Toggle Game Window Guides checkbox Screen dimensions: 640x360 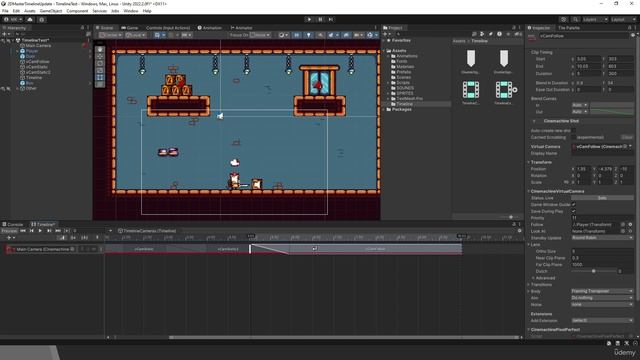(573, 204)
